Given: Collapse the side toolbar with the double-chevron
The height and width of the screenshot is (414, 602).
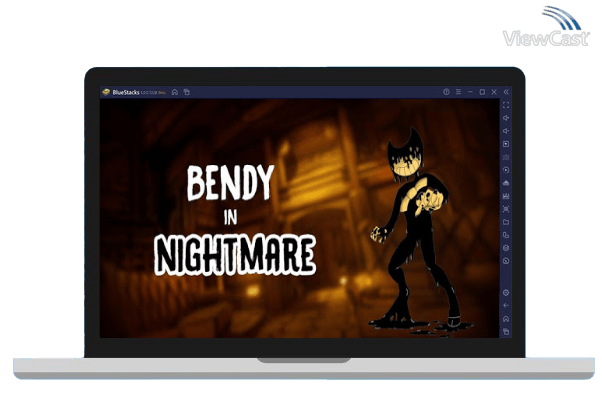Looking at the screenshot, I should (x=506, y=92).
